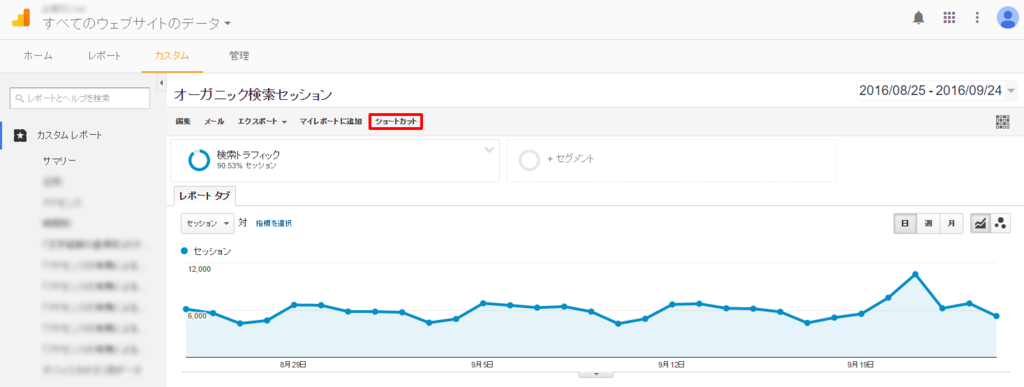Open the vertical dots options menu
The image size is (1024, 387).
click(976, 18)
